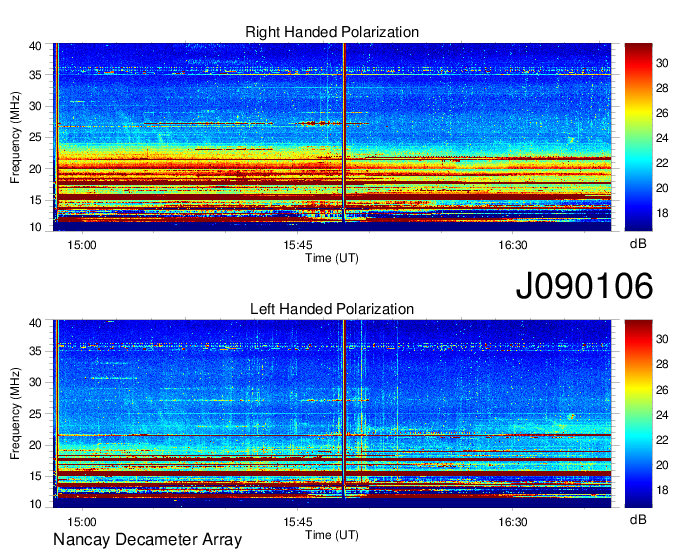The image size is (680, 552).
Task: Click the 22 dB label on Left Handed colorbar
Action: coord(662,440)
